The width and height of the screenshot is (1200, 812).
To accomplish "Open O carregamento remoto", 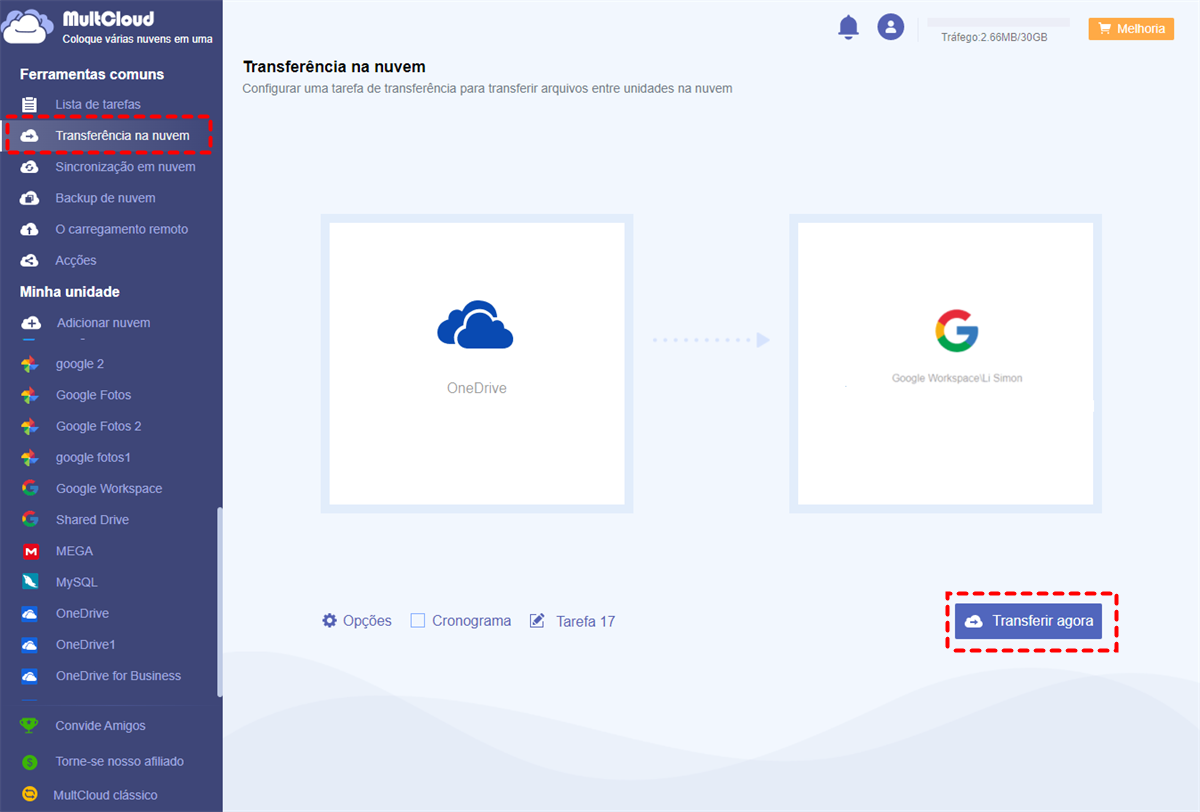I will pyautogui.click(x=121, y=229).
